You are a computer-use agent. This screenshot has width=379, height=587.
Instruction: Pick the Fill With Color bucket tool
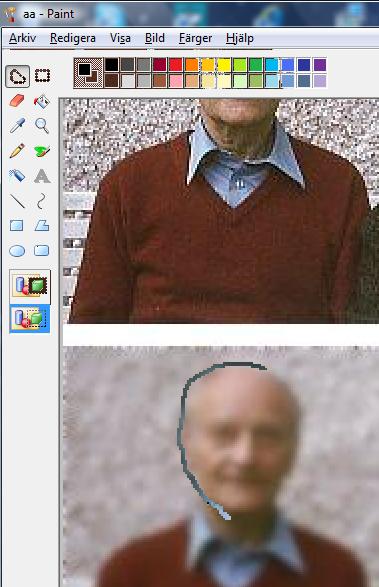(x=42, y=101)
